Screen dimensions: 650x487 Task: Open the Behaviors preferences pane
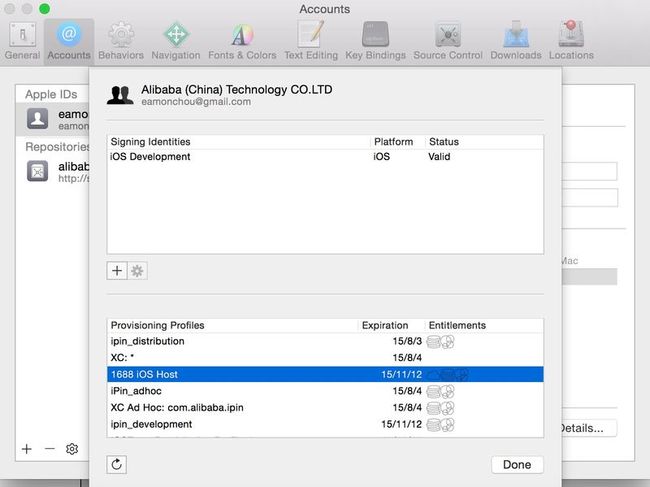click(121, 41)
